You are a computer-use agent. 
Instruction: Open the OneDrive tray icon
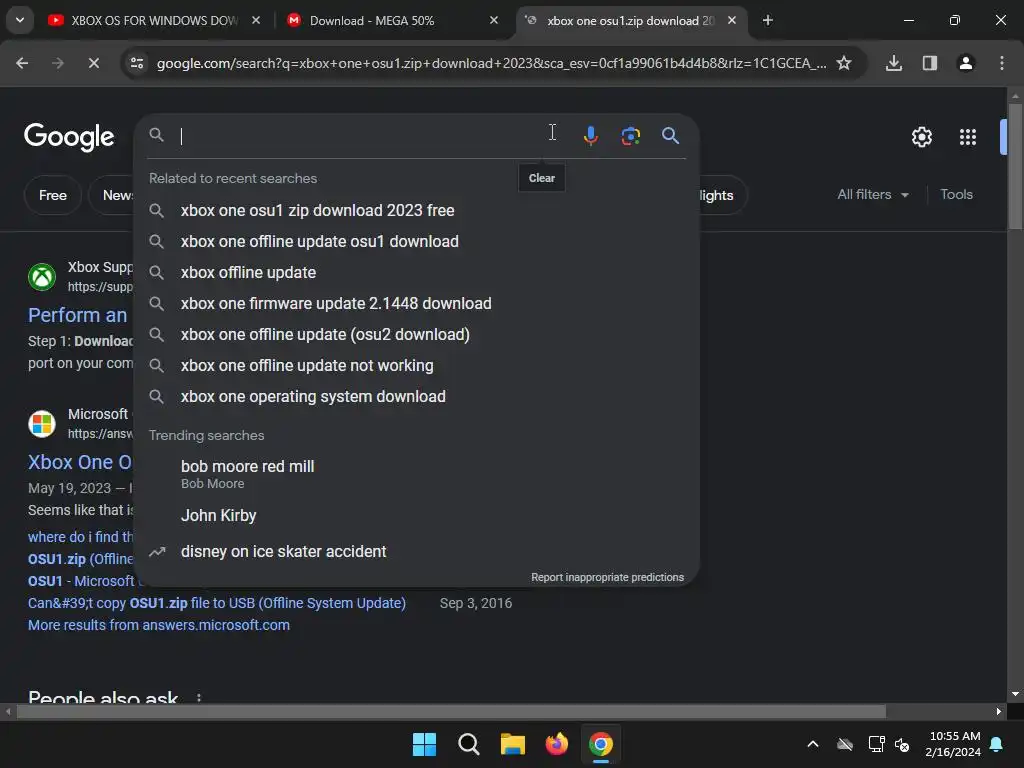coord(845,744)
